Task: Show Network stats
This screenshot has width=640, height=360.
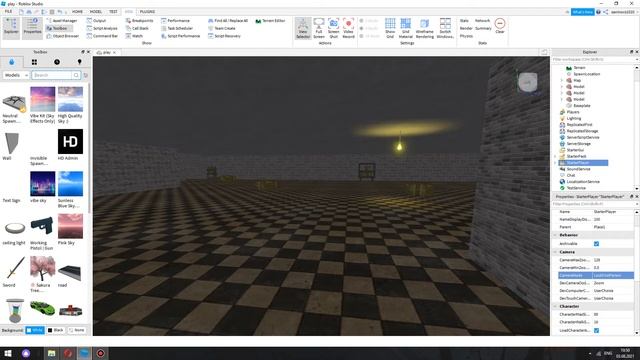Action: point(482,20)
